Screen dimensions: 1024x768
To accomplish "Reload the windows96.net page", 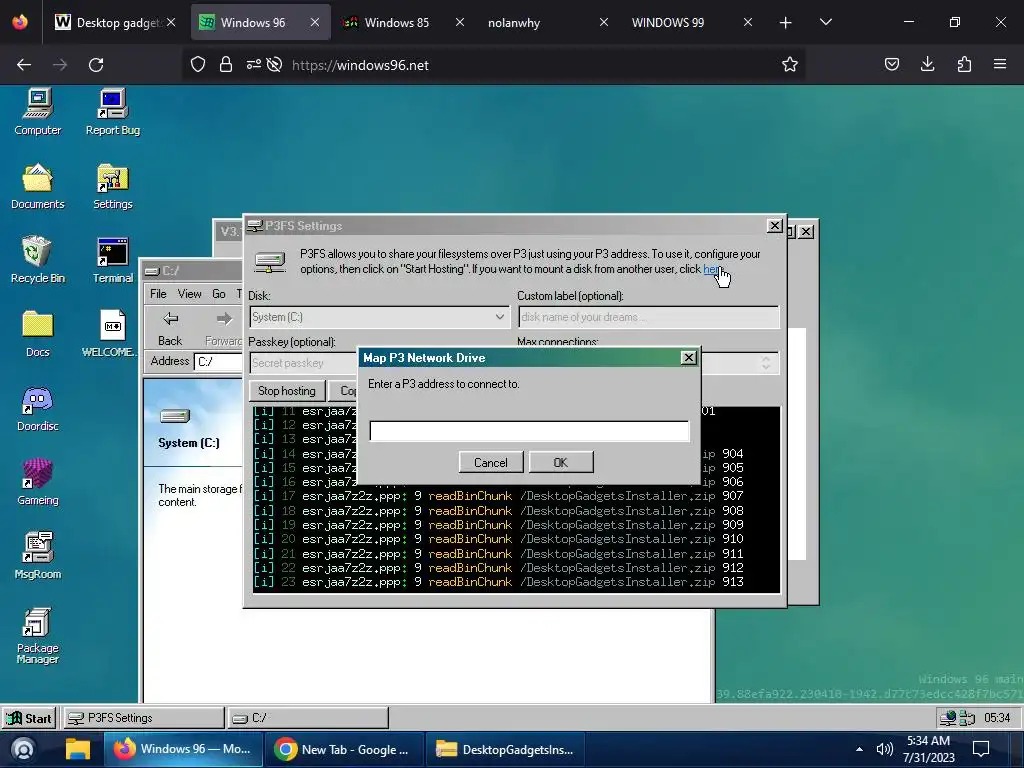I will (x=96, y=65).
